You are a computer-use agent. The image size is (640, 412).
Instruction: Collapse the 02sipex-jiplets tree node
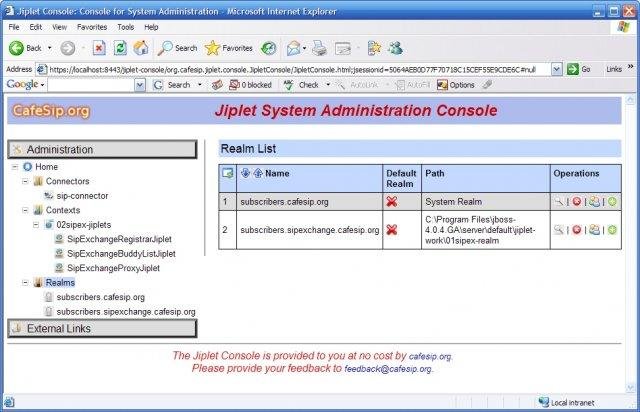click(x=36, y=225)
